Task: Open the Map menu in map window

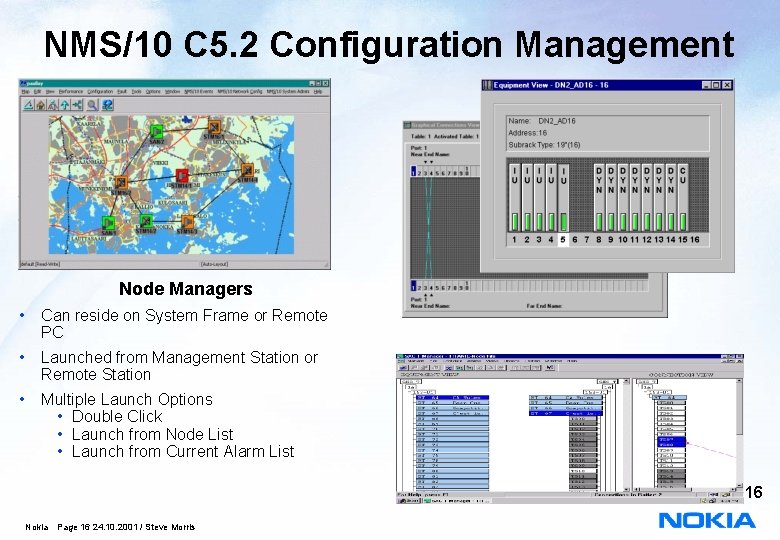Action: tap(25, 91)
